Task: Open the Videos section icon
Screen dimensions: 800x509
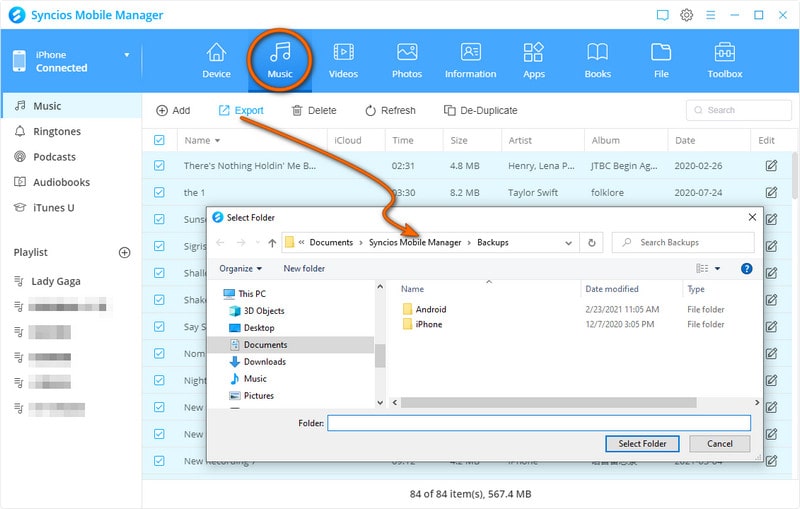Action: coord(343,52)
